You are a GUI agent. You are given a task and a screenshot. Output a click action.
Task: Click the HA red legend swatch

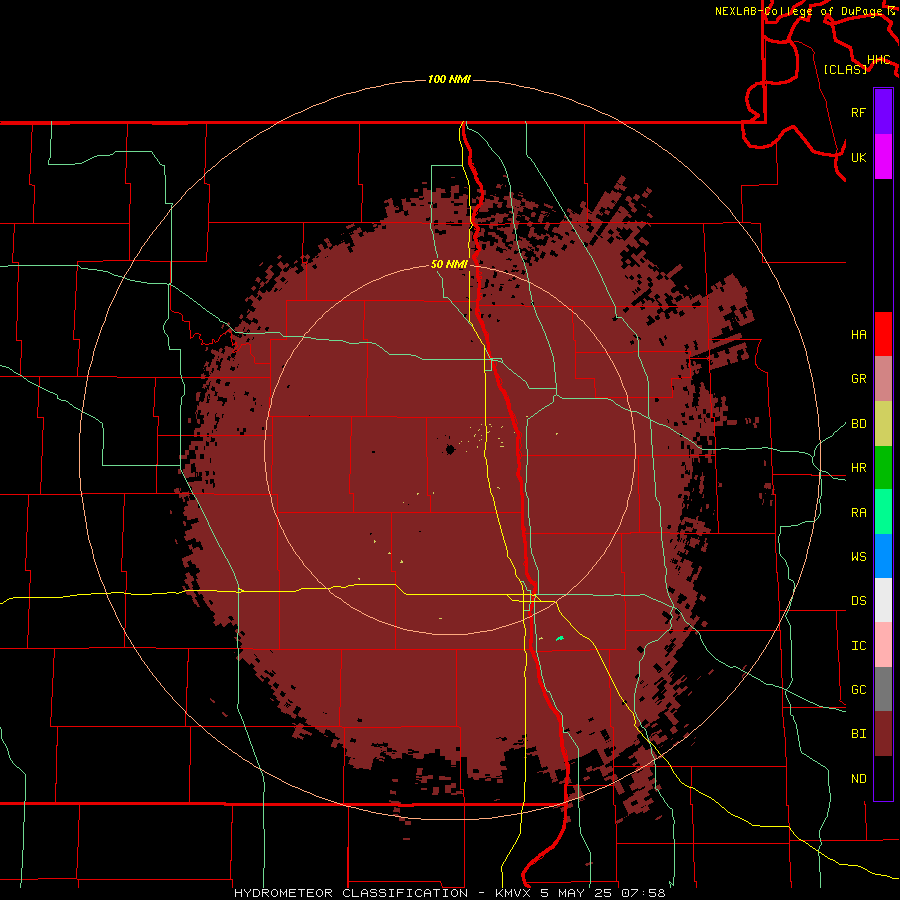click(883, 334)
